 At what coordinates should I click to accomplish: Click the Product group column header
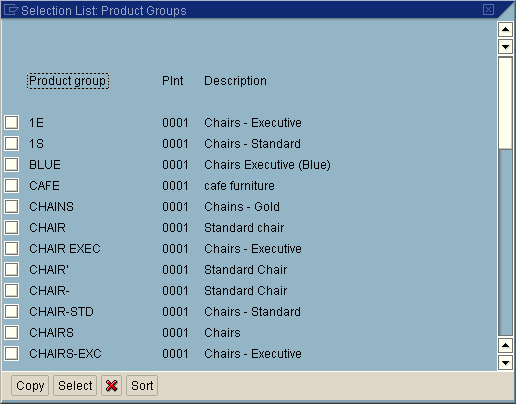(x=68, y=81)
